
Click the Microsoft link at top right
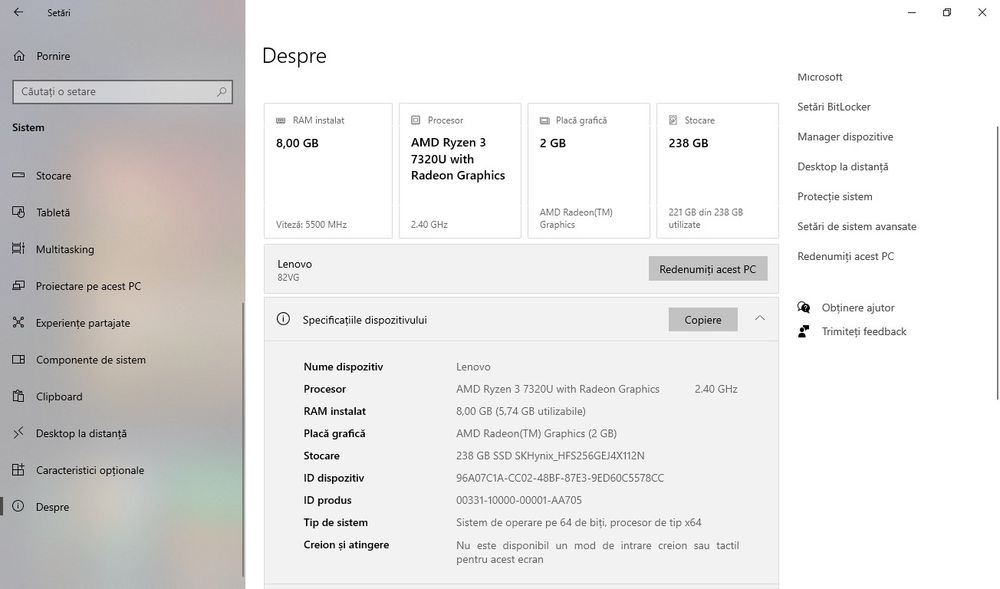[x=820, y=77]
